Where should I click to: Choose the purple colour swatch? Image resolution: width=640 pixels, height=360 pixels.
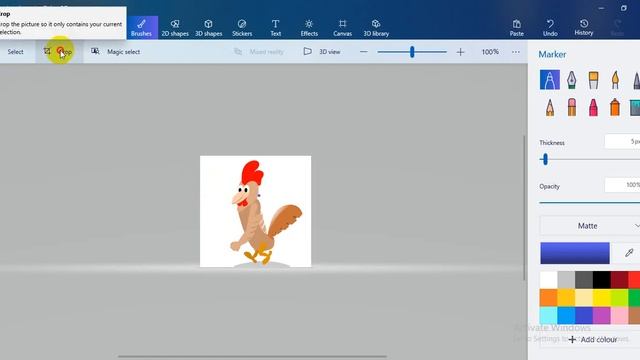pos(602,316)
